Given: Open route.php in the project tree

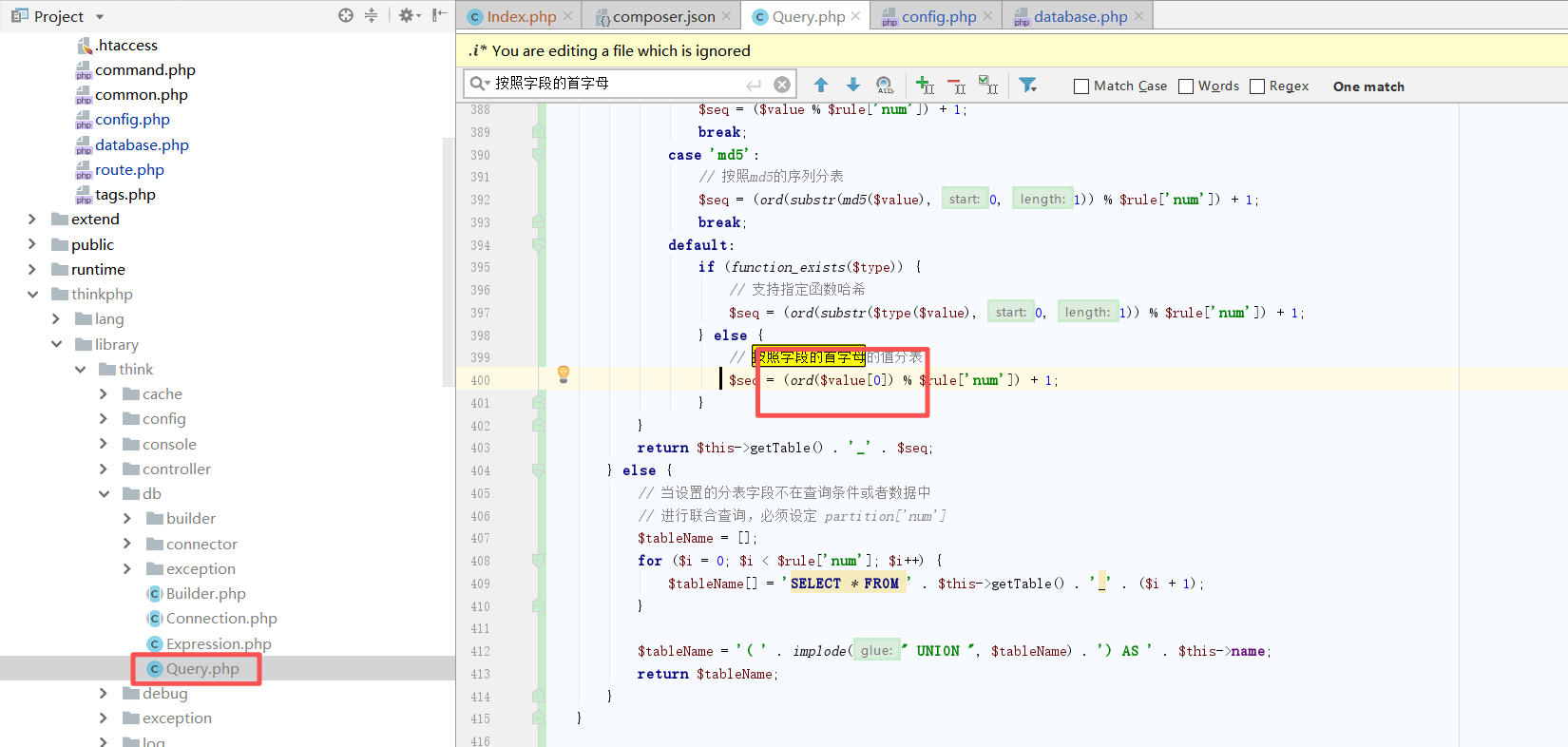Looking at the screenshot, I should click(129, 170).
